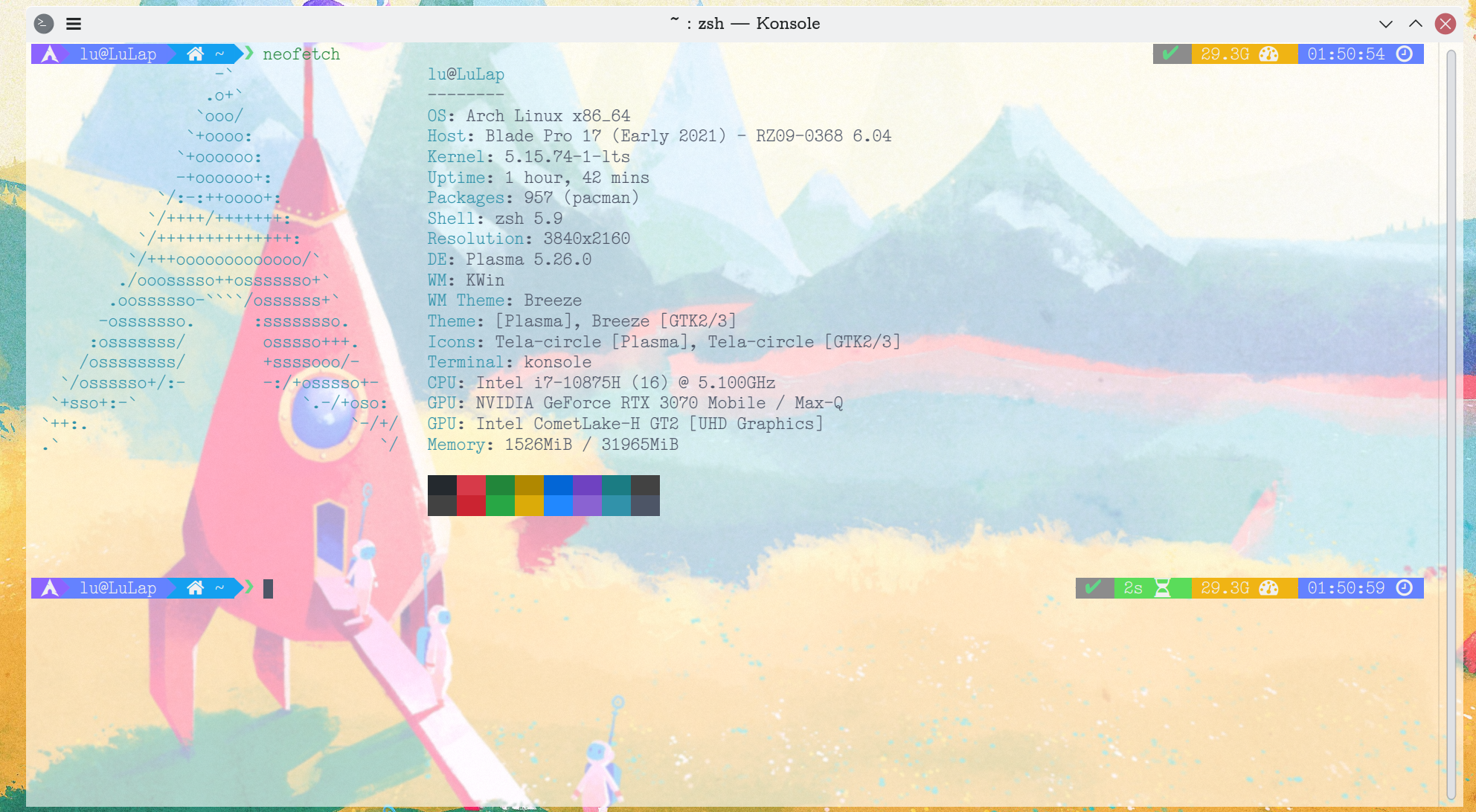Image resolution: width=1476 pixels, height=812 pixels.
Task: Click the minimize chevron in titlebar
Action: pos(1385,24)
